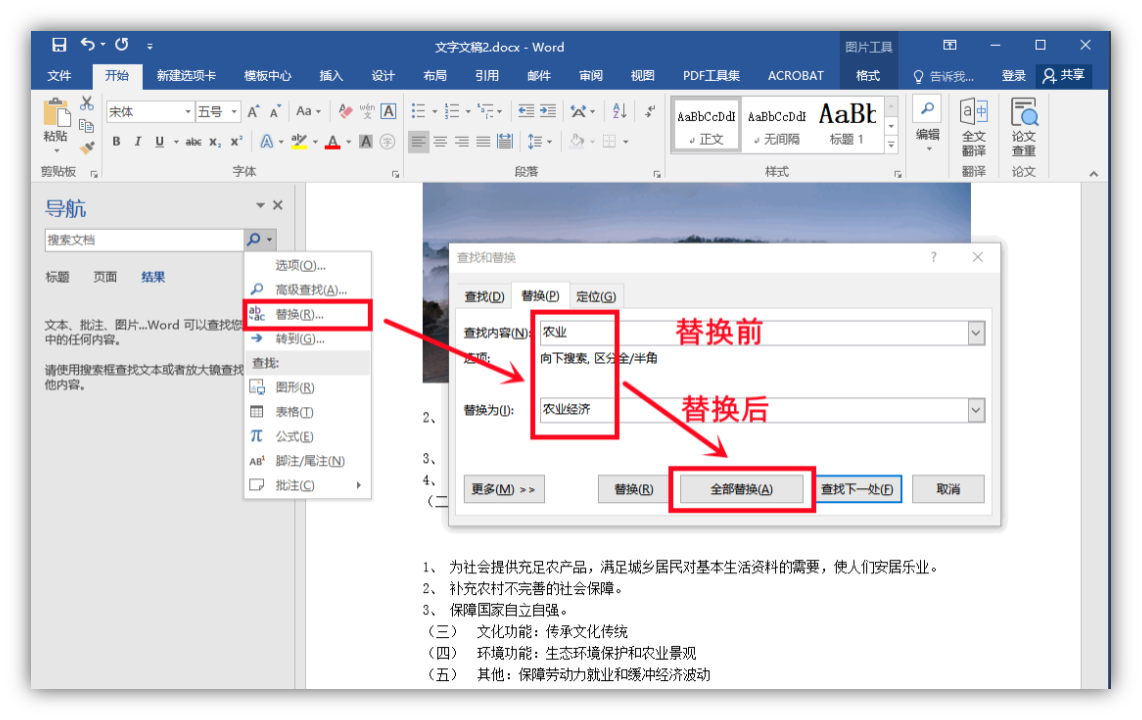This screenshot has width=1142, height=720.
Task: Toggle strikethrough formatting
Action: (193, 142)
